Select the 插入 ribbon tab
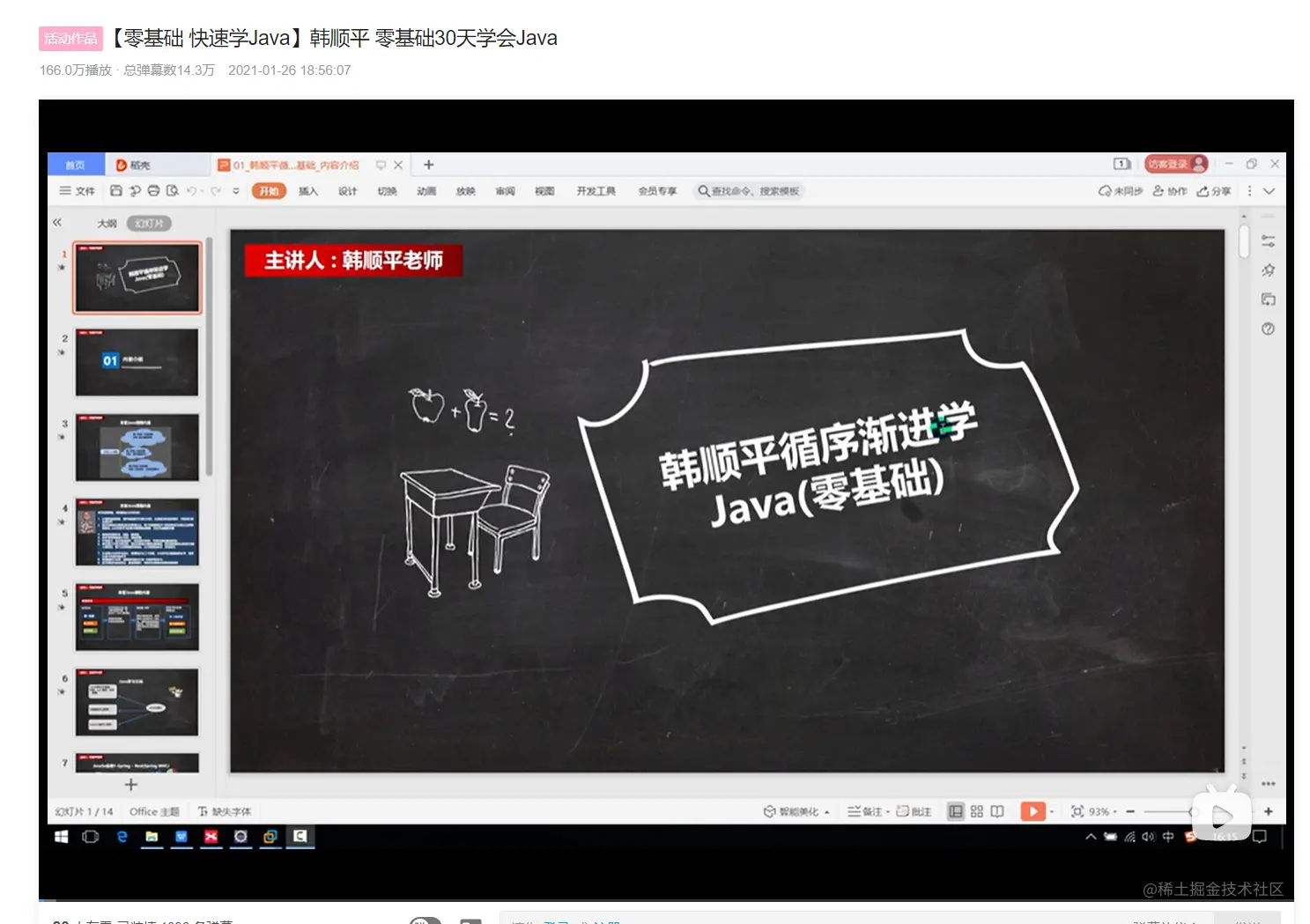 tap(308, 191)
